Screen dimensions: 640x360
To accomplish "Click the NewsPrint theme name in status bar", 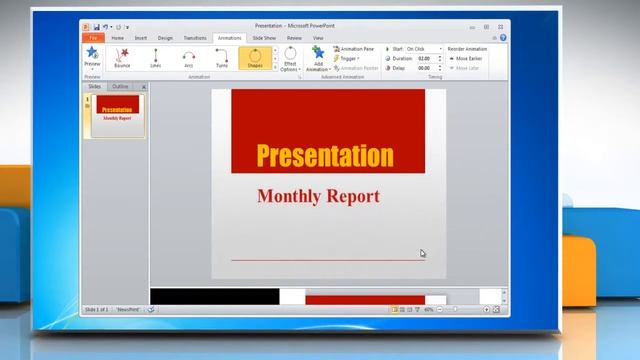I will (x=128, y=310).
